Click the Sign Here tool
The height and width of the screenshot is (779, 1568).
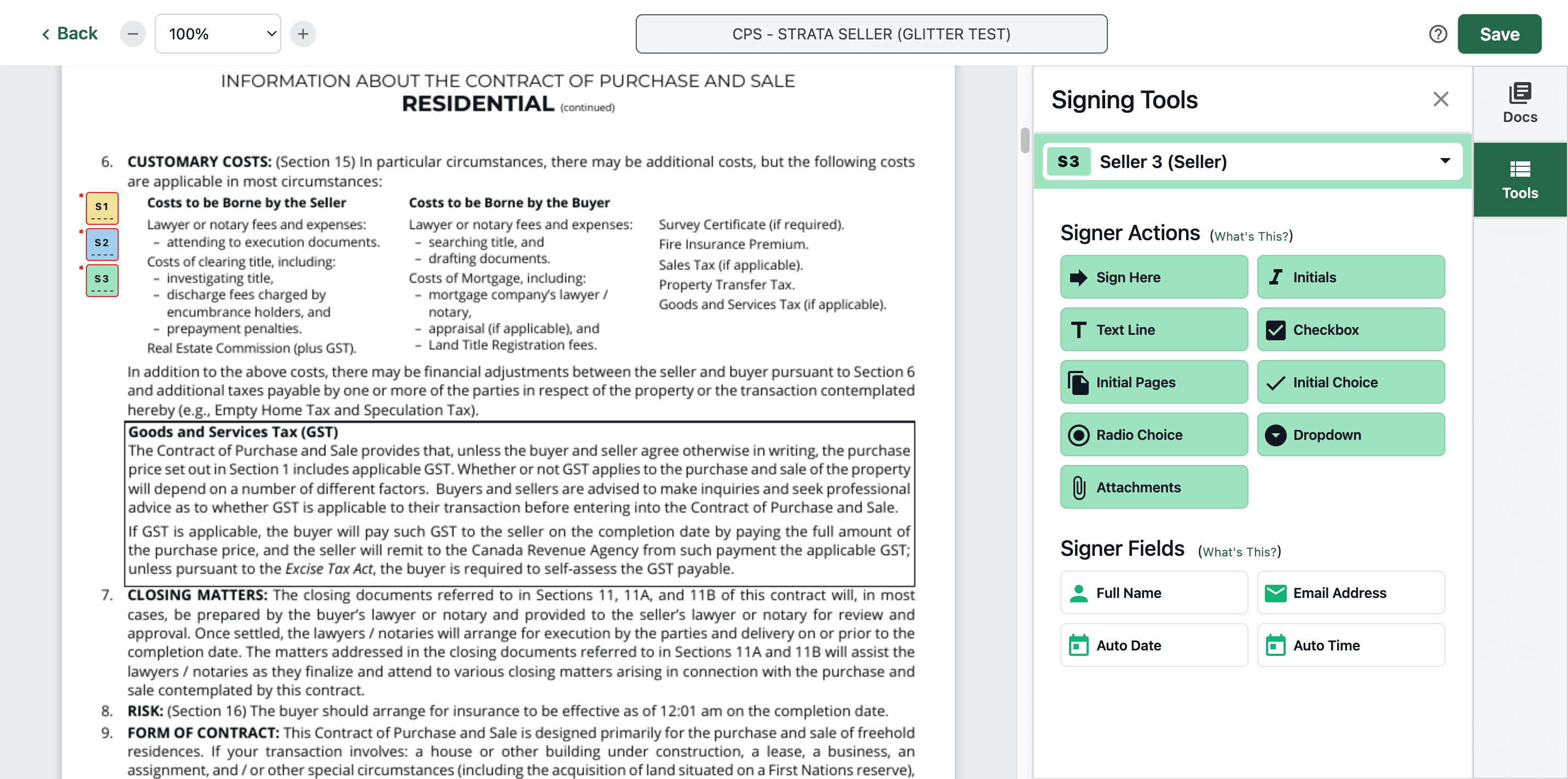1153,277
